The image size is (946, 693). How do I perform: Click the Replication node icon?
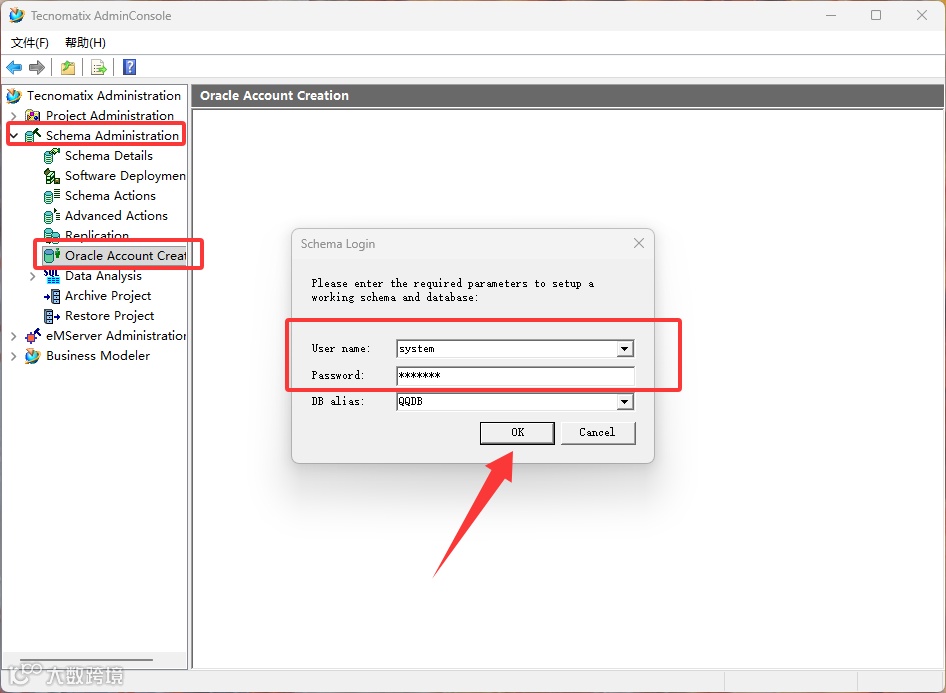pyautogui.click(x=52, y=235)
